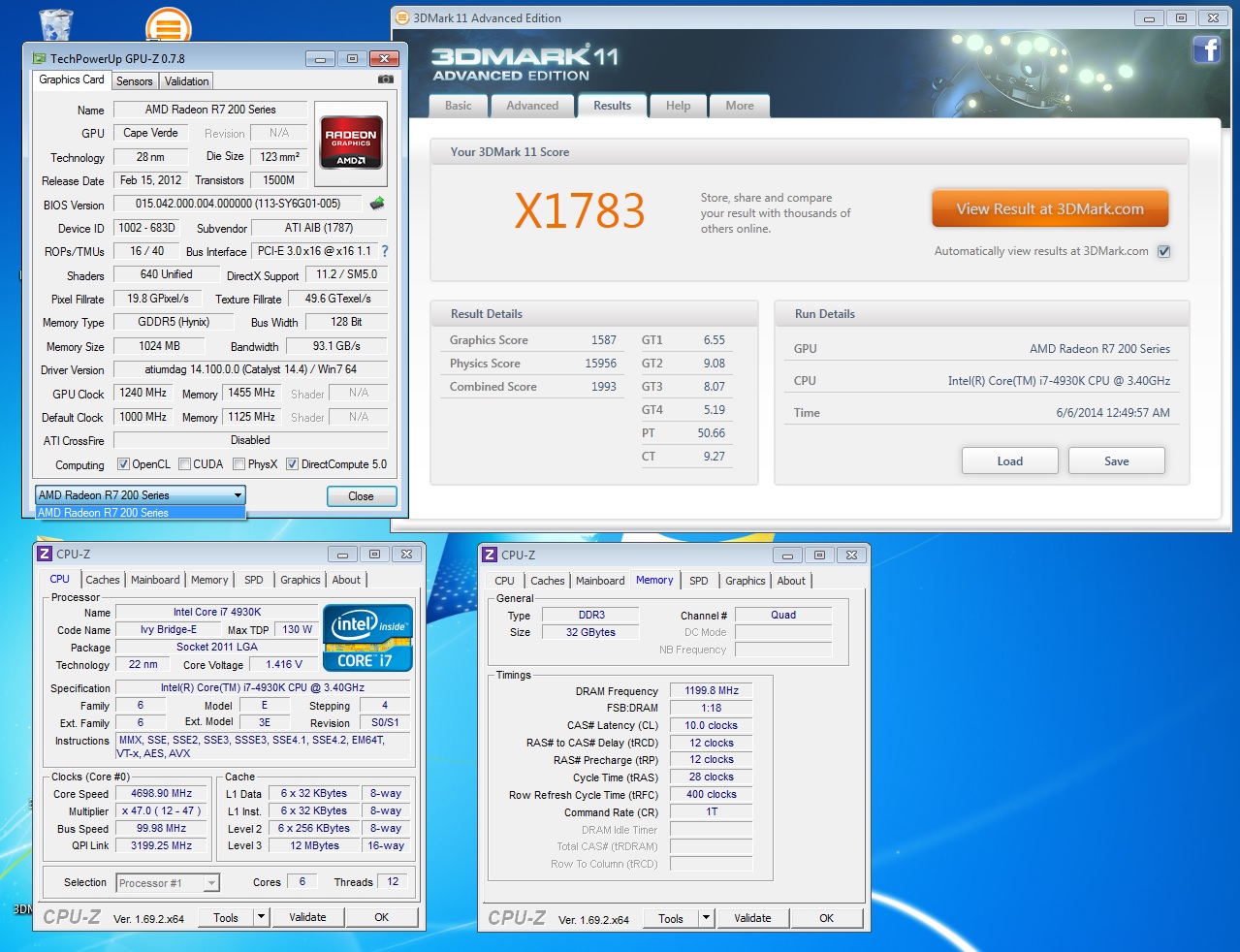Click the orange 3DMark desktop shortcut icon
Screen dimensions: 1240x952
[168, 25]
